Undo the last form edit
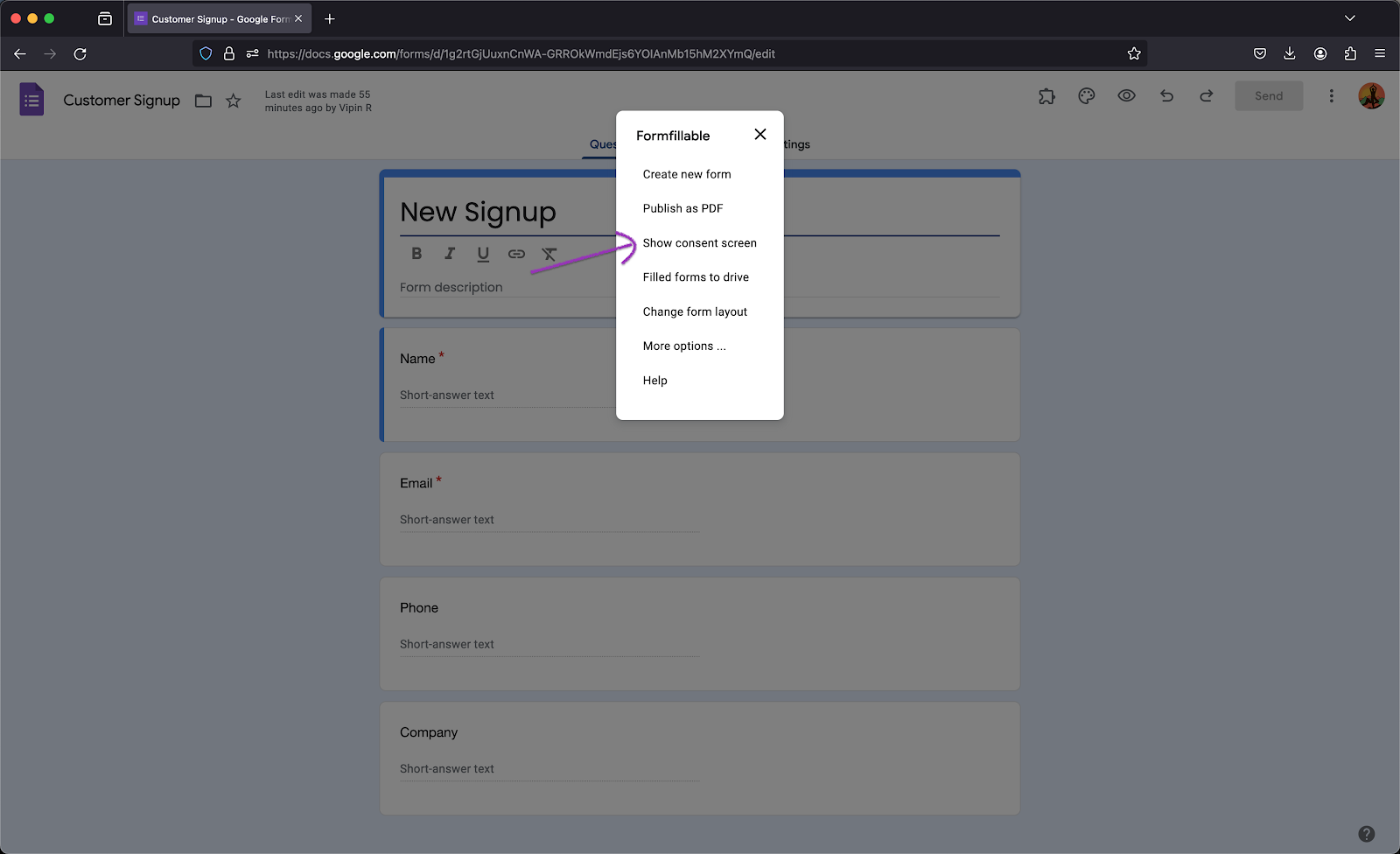 (x=1166, y=96)
